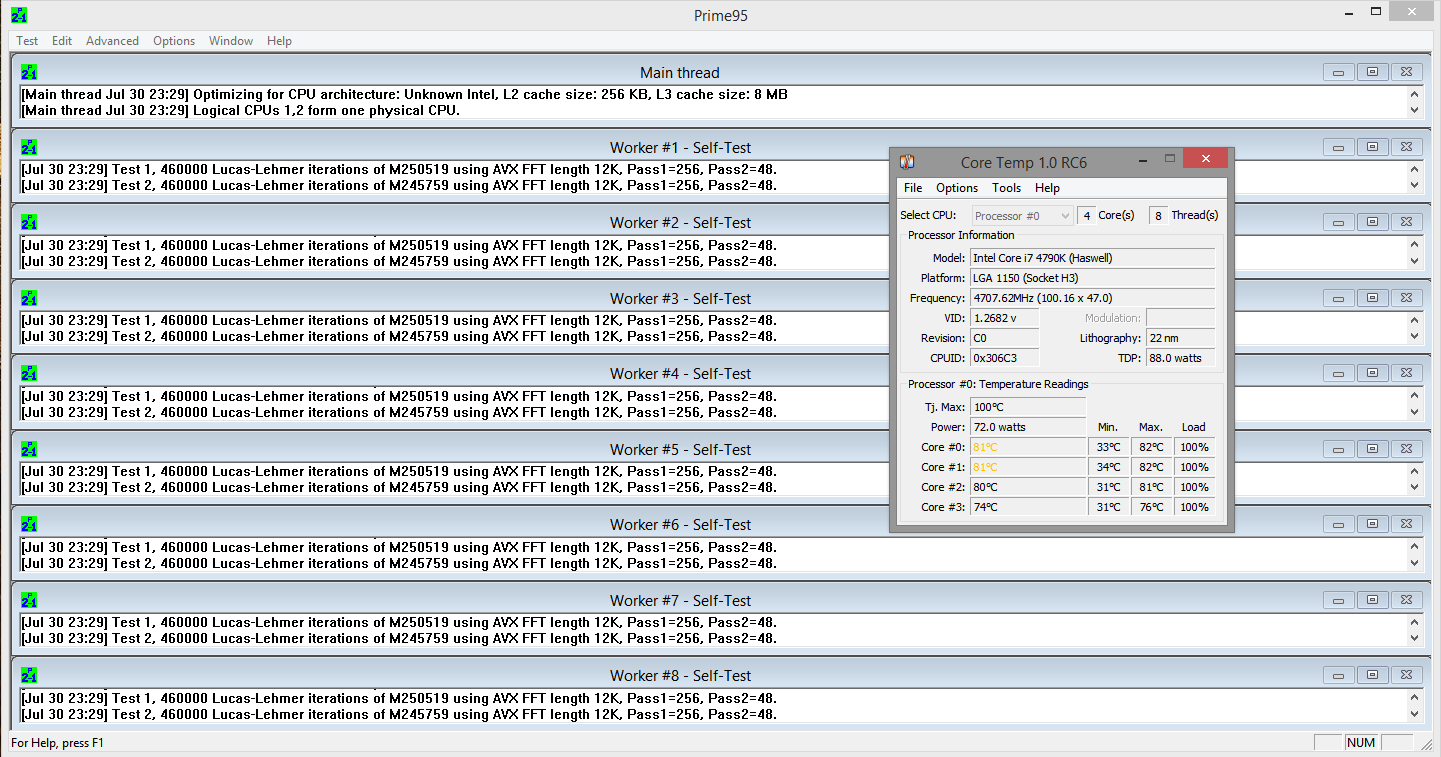1441x757 pixels.
Task: Click the Core Temp 1.0 RC6 title bar
Action: [x=1024, y=162]
